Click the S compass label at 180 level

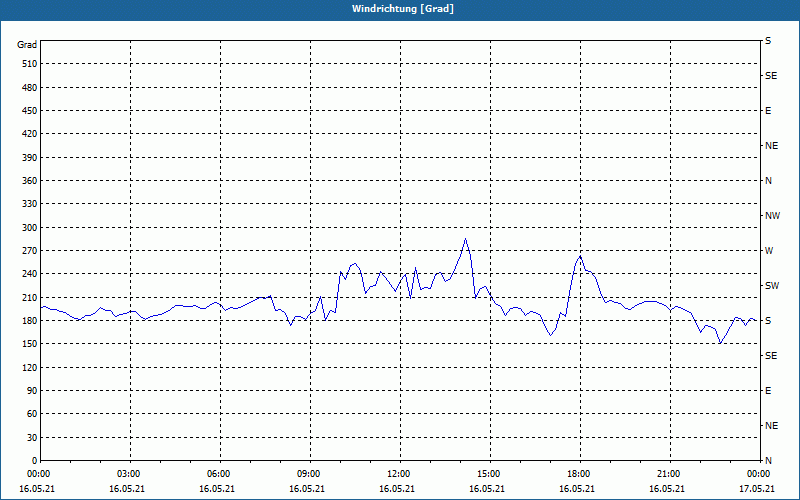point(768,321)
